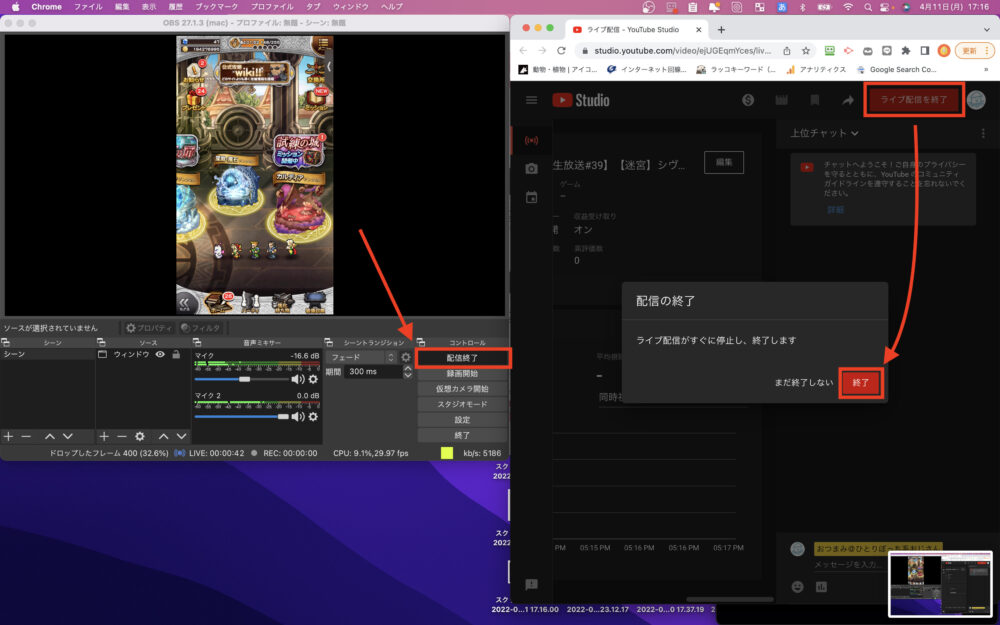Toggle Chrome side panel icon
1000x625 pixels.
(x=925, y=50)
